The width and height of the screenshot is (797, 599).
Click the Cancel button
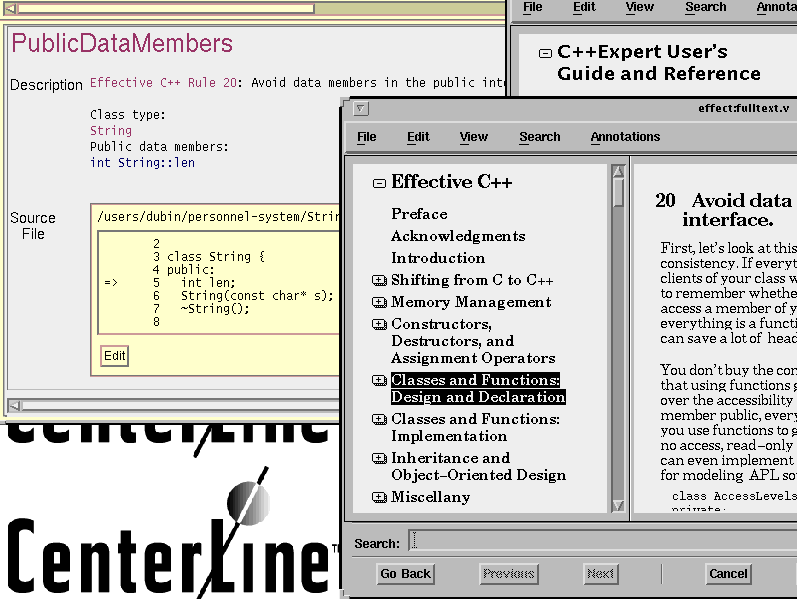(728, 574)
